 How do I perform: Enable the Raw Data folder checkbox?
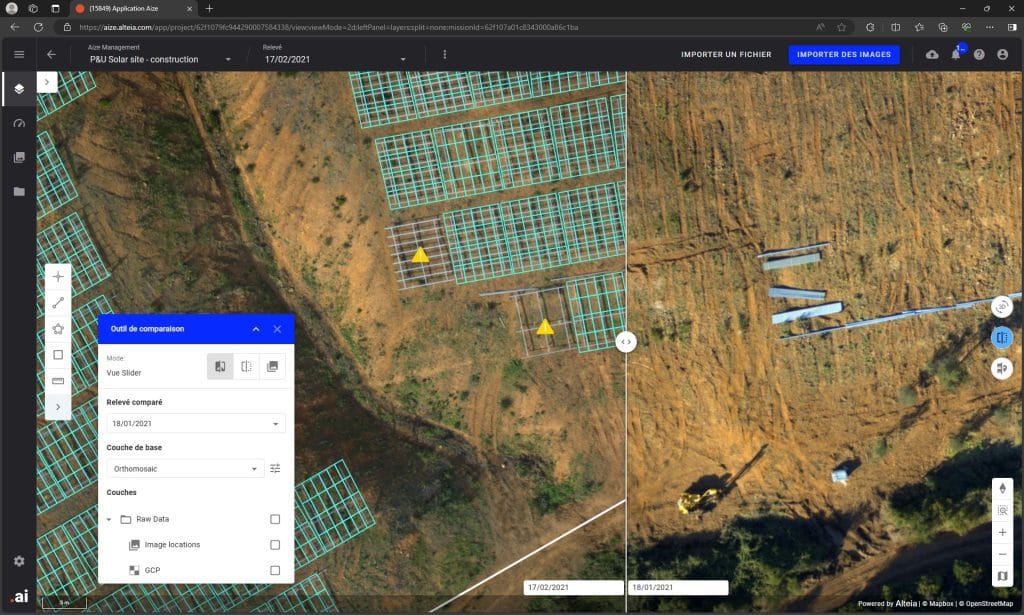(277, 519)
